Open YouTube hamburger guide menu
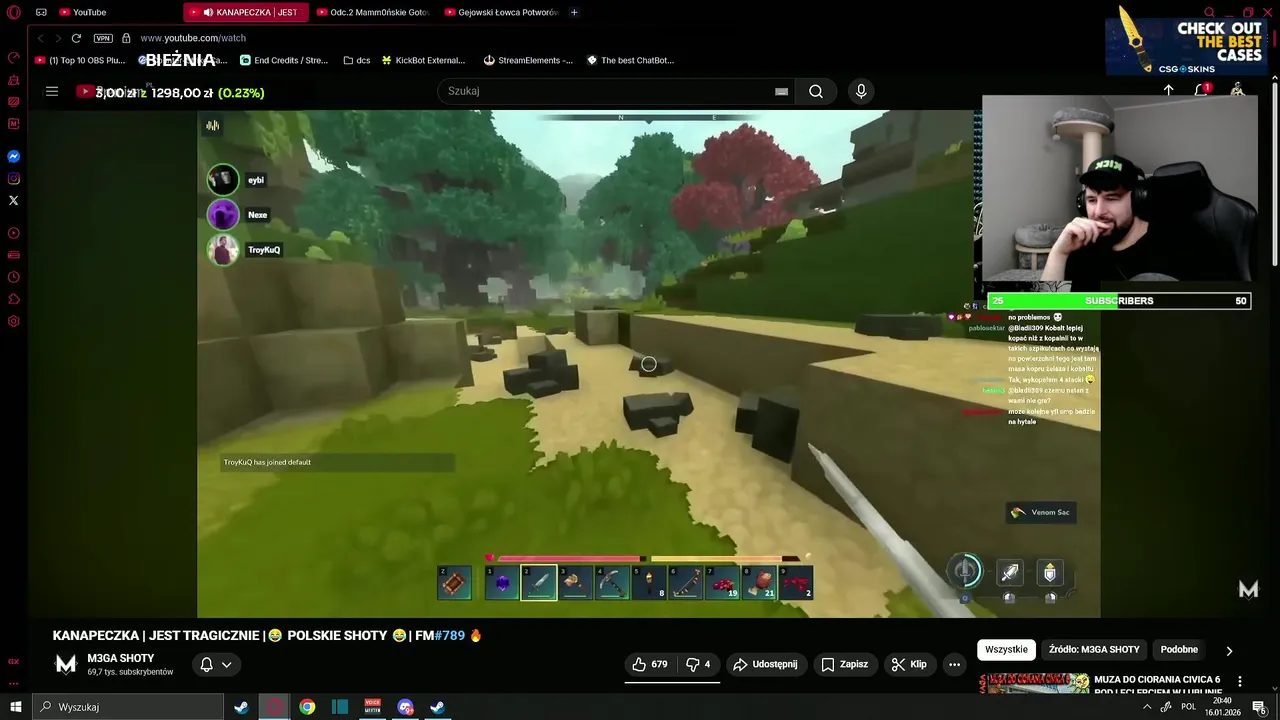 (x=52, y=91)
